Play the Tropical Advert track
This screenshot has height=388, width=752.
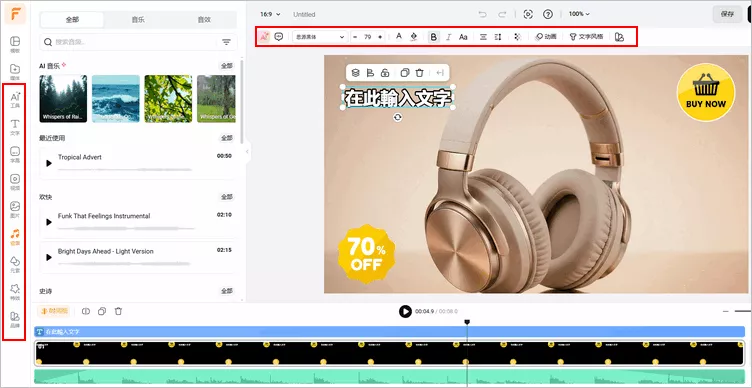pyautogui.click(x=49, y=163)
